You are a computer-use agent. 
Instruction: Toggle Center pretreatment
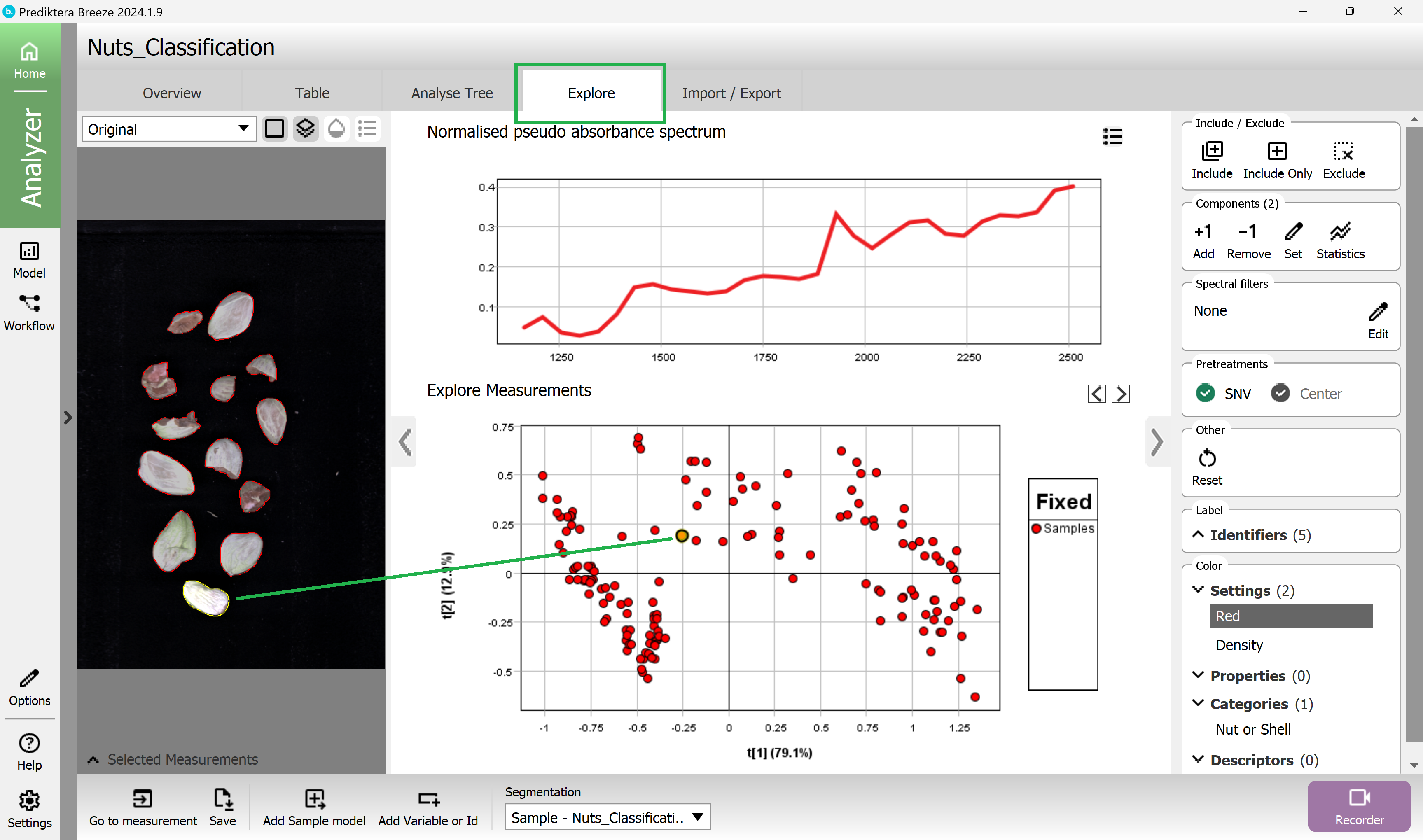click(x=1280, y=393)
